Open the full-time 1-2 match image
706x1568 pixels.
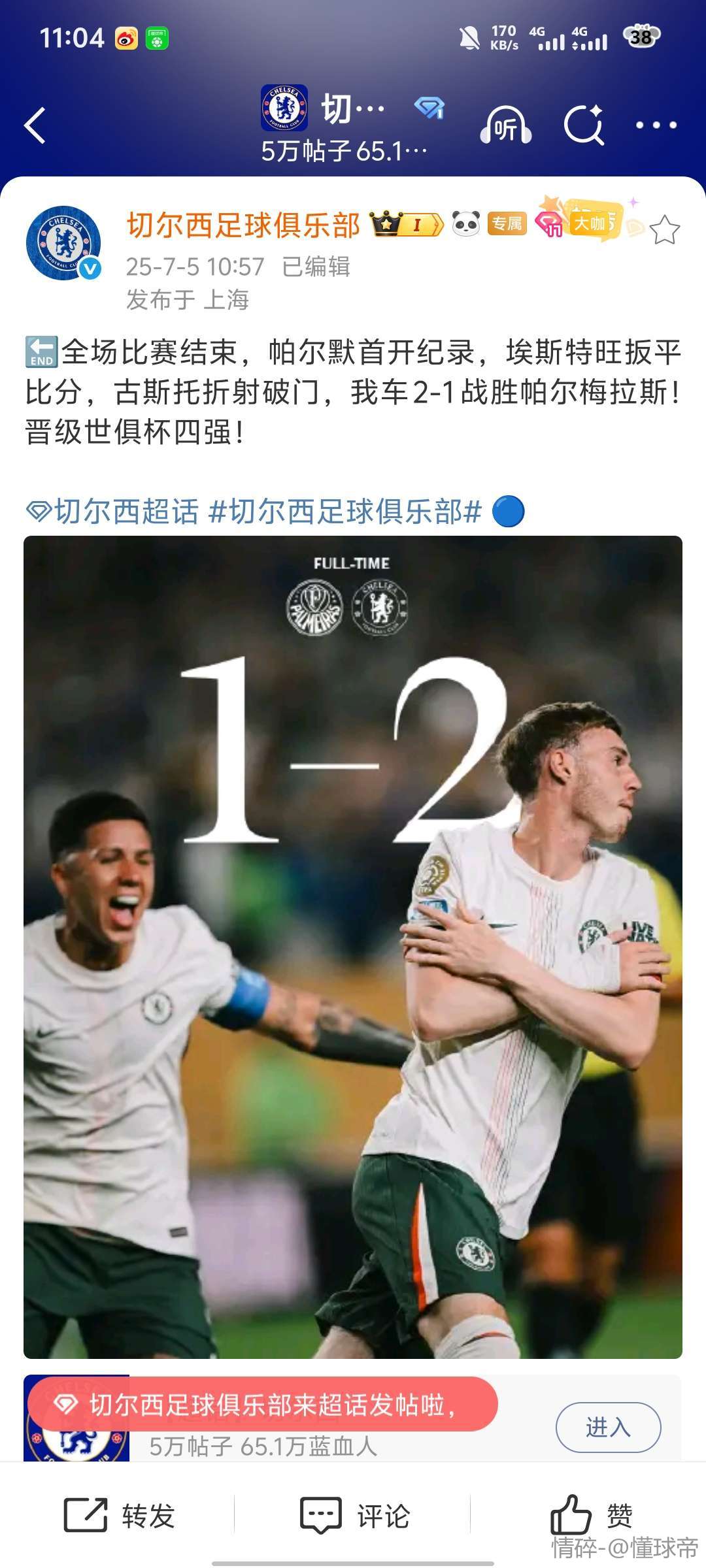click(x=353, y=947)
